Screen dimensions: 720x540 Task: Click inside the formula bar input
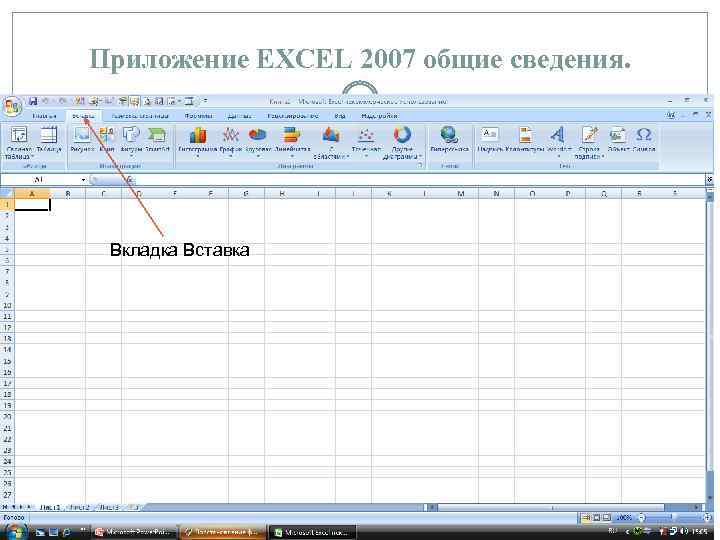pos(420,180)
